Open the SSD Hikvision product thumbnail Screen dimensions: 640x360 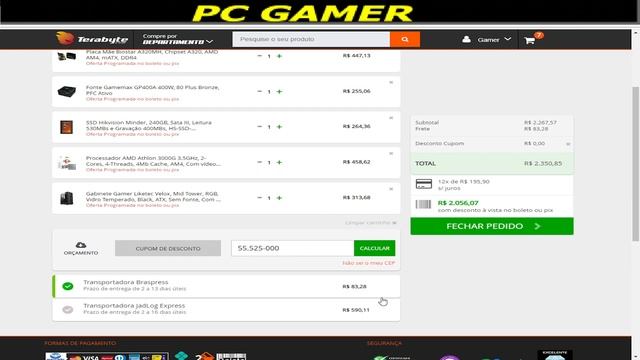point(67,127)
